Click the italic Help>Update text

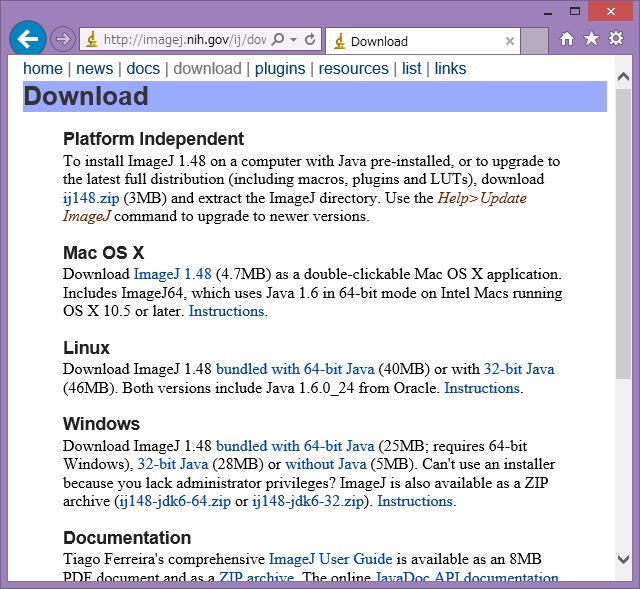click(482, 198)
